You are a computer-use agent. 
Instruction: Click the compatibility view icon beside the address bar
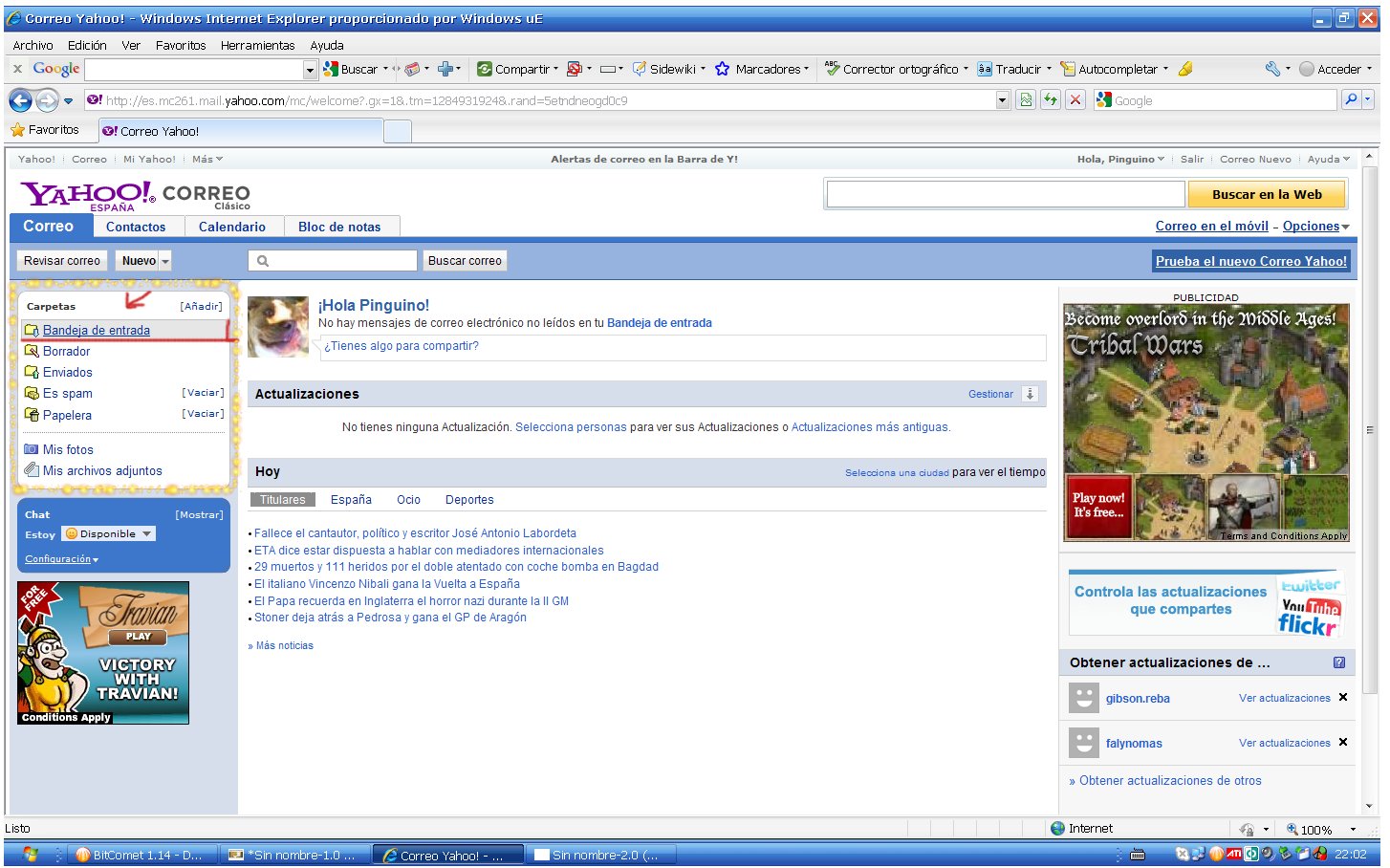click(x=1026, y=99)
